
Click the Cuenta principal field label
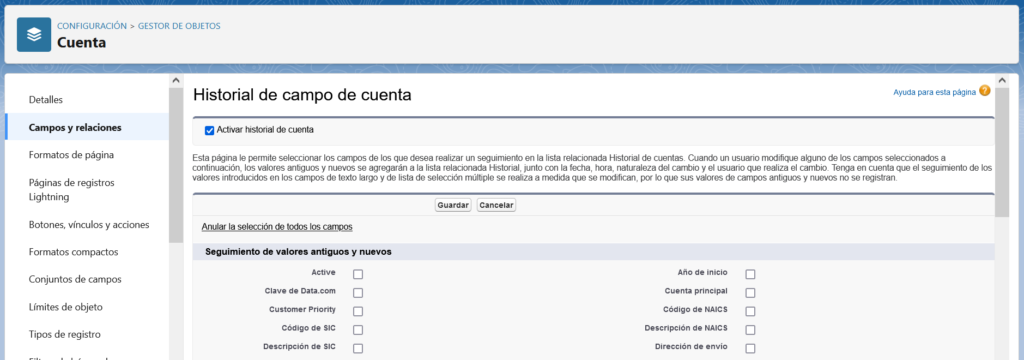click(696, 291)
